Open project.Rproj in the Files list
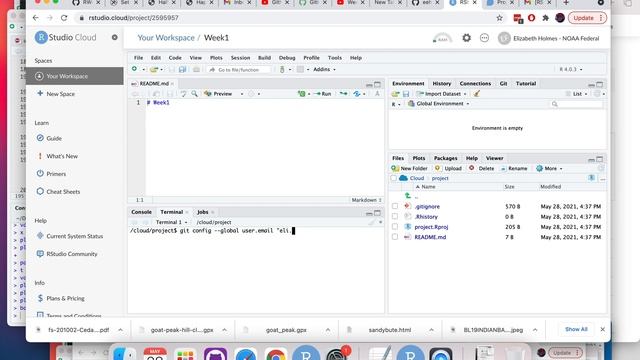 (431, 227)
